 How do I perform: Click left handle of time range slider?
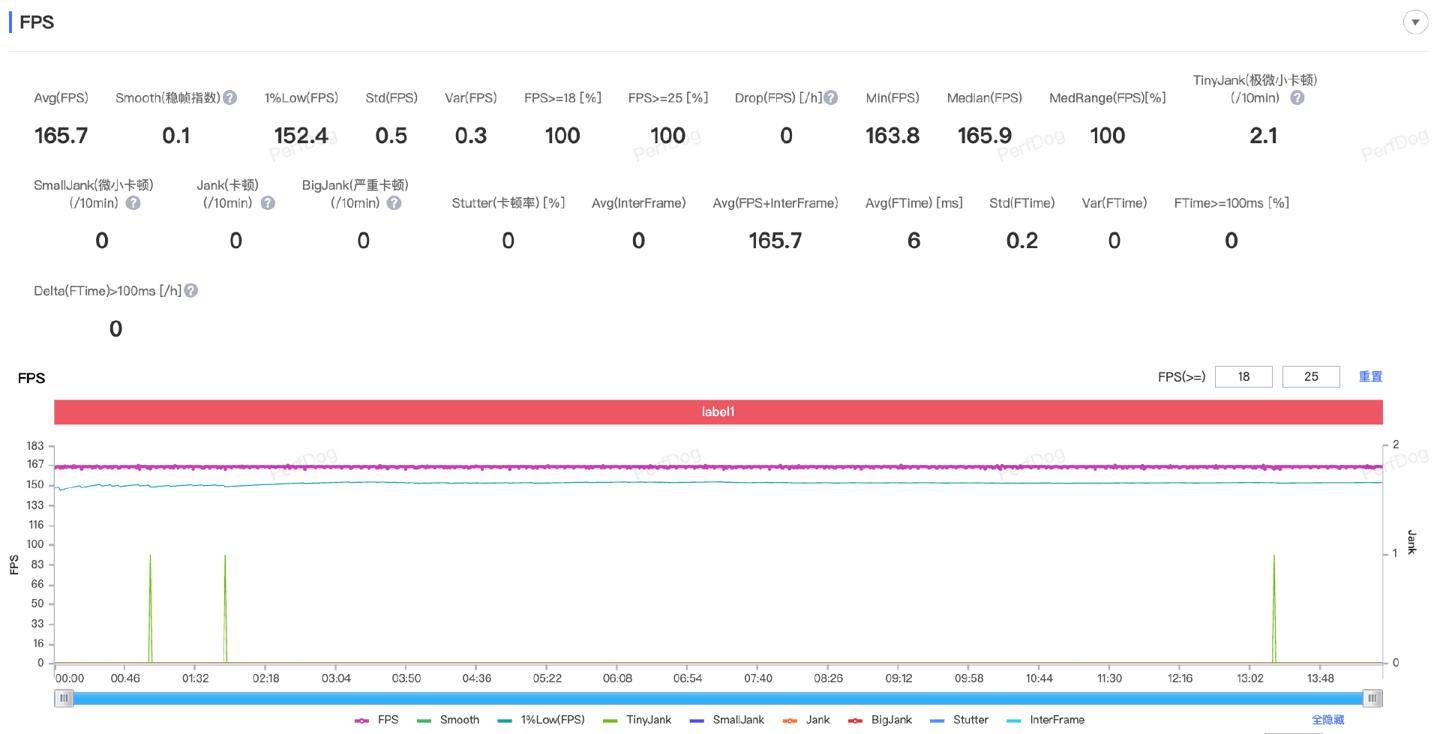[x=65, y=698]
